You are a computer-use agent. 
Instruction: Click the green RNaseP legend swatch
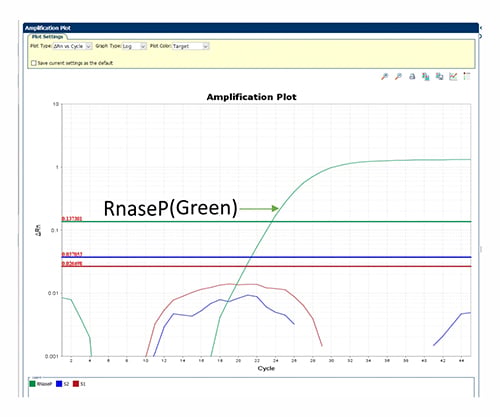point(32,384)
